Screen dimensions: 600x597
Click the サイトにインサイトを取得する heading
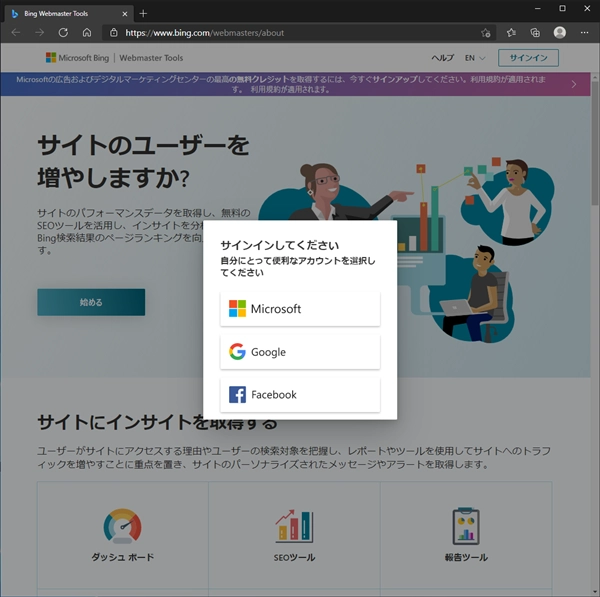pos(157,422)
